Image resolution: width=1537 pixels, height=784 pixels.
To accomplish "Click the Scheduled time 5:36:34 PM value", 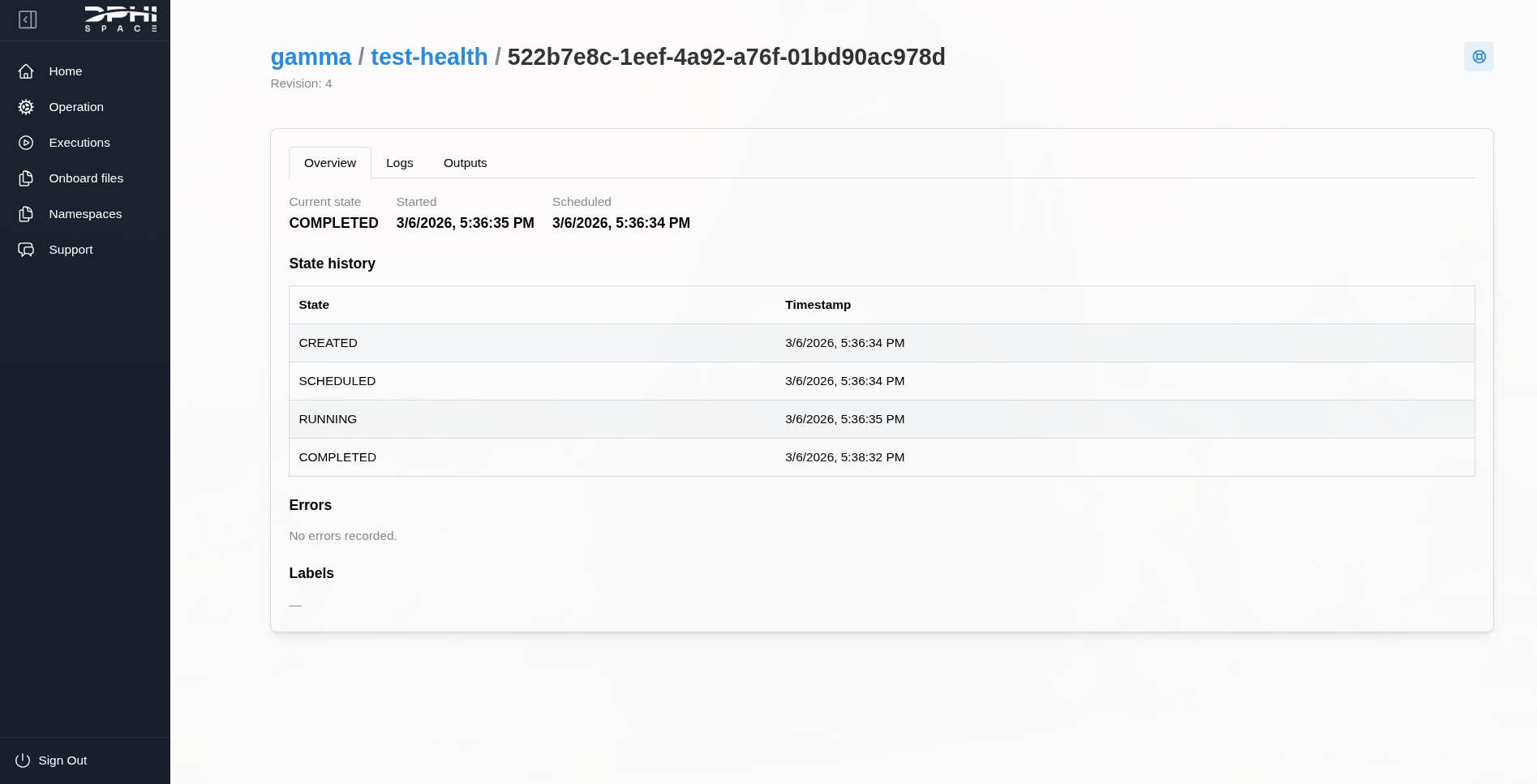I will pos(621,223).
